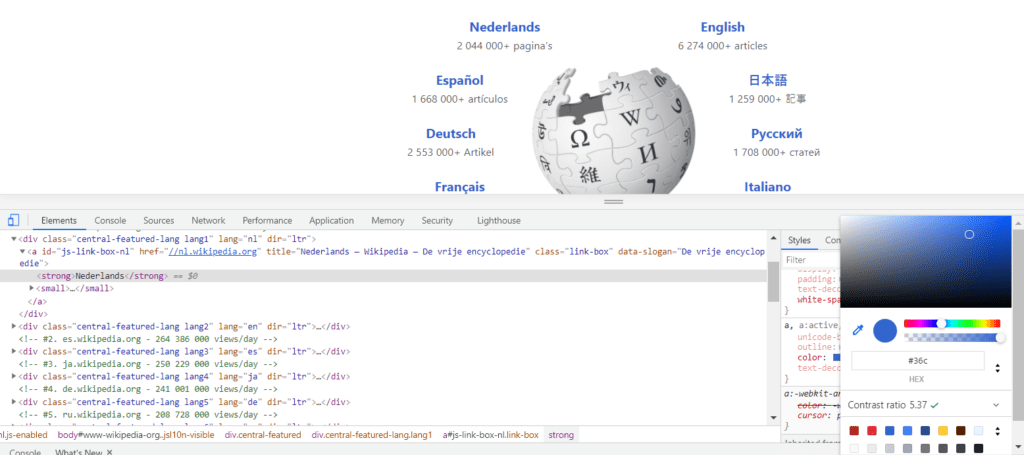Select the strong Nederlands element row

click(x=383, y=276)
